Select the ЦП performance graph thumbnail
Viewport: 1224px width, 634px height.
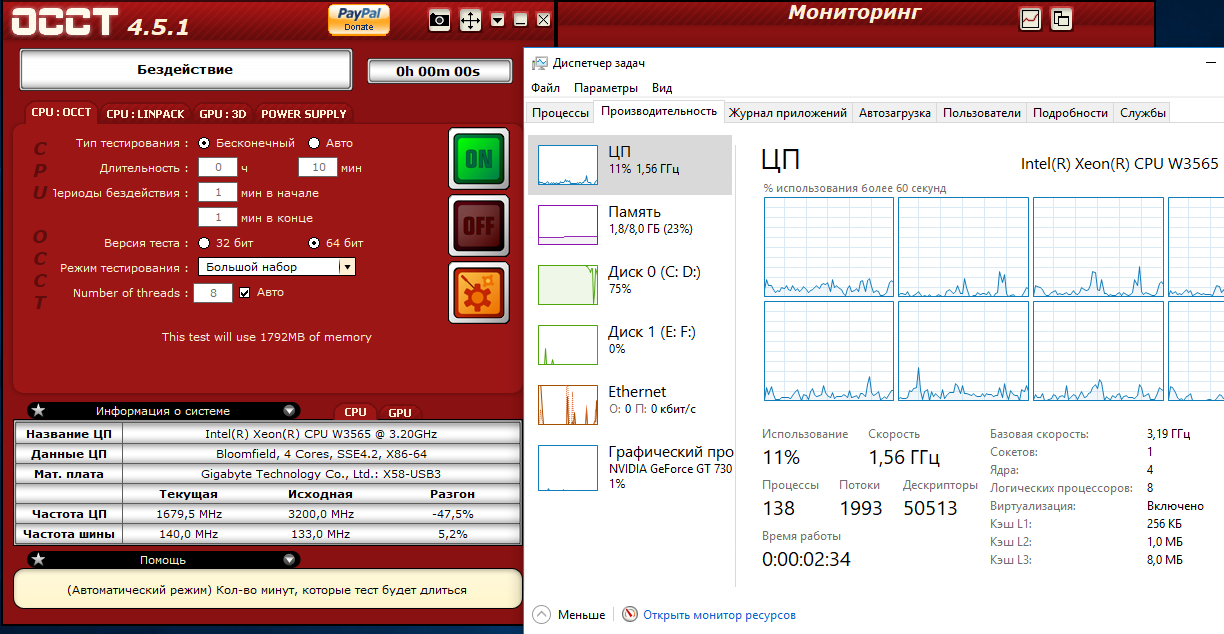click(568, 165)
